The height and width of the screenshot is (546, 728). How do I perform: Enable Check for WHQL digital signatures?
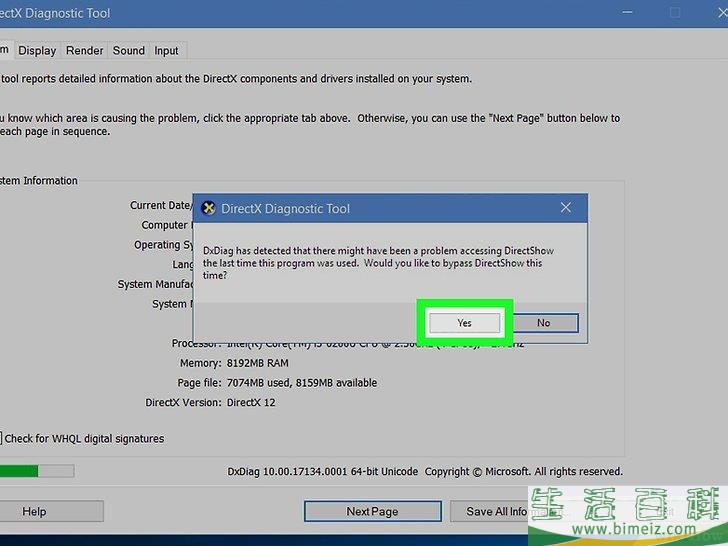(3, 438)
